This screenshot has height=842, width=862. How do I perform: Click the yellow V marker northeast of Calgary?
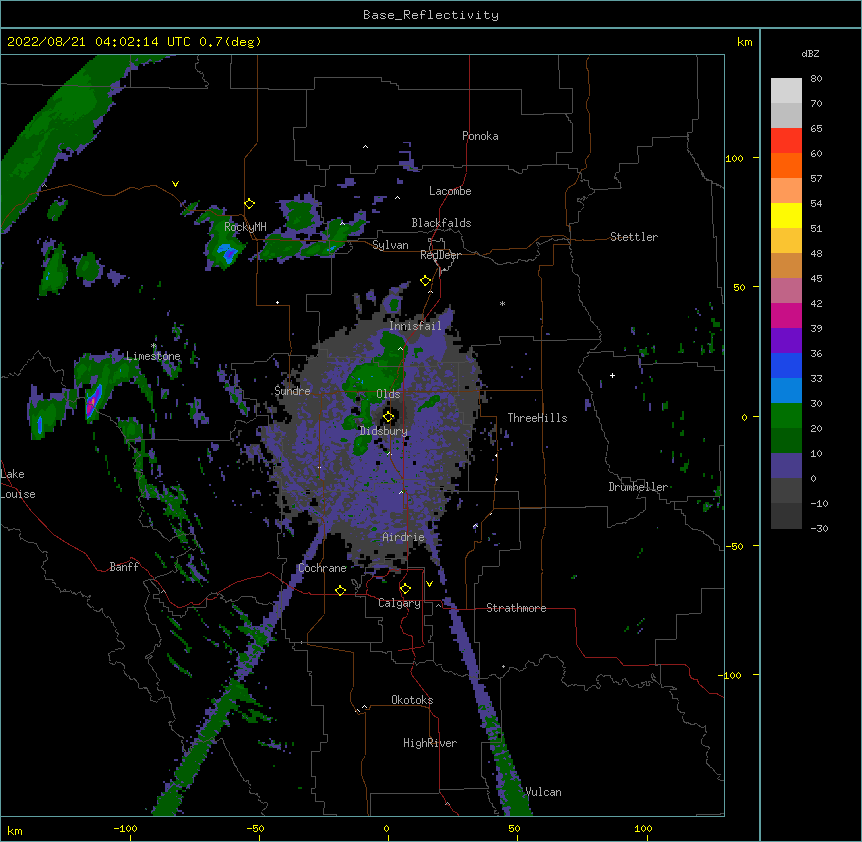429,584
